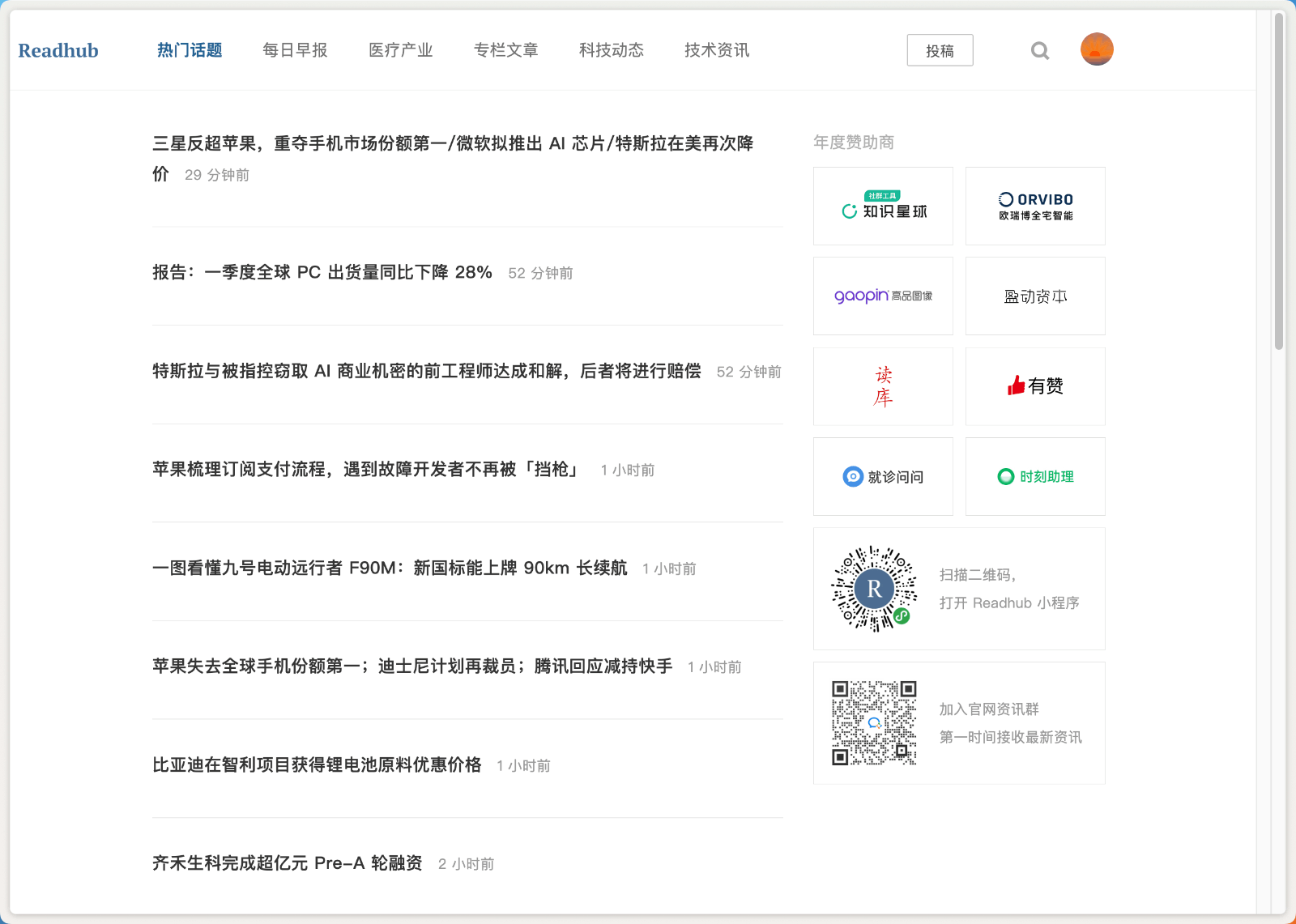Click the 知识星球 sponsor logo
Screen dimensions: 1296x924
click(x=882, y=206)
